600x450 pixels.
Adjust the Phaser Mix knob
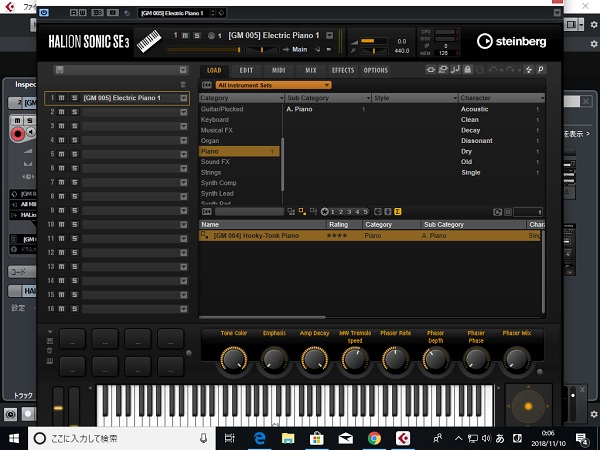tap(516, 359)
